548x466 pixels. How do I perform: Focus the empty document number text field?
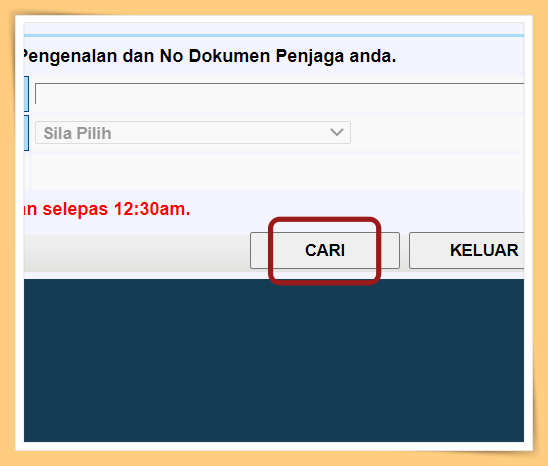point(280,94)
